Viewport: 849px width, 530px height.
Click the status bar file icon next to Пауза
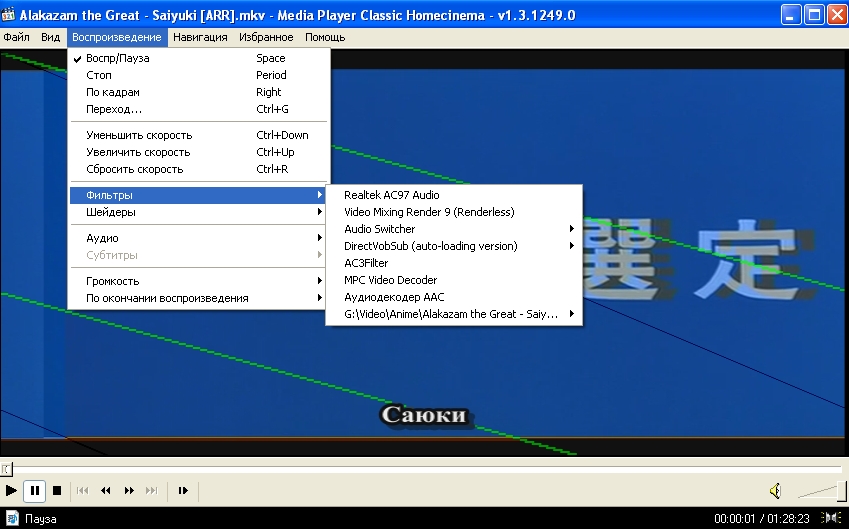tap(12, 518)
